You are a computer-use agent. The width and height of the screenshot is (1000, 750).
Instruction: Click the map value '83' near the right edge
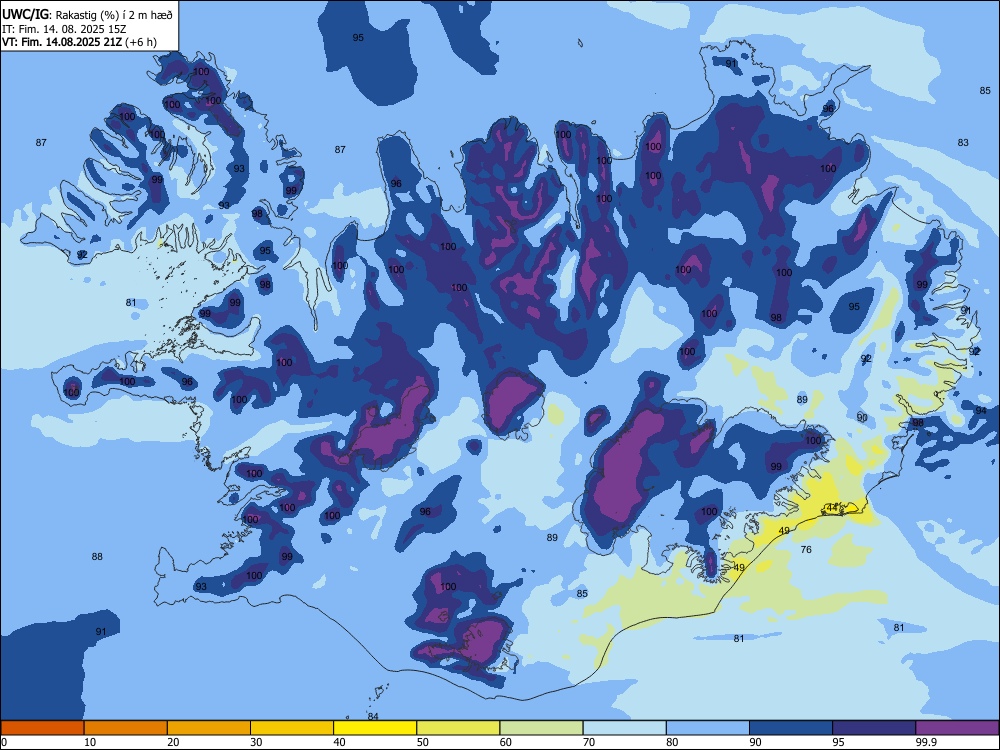963,142
